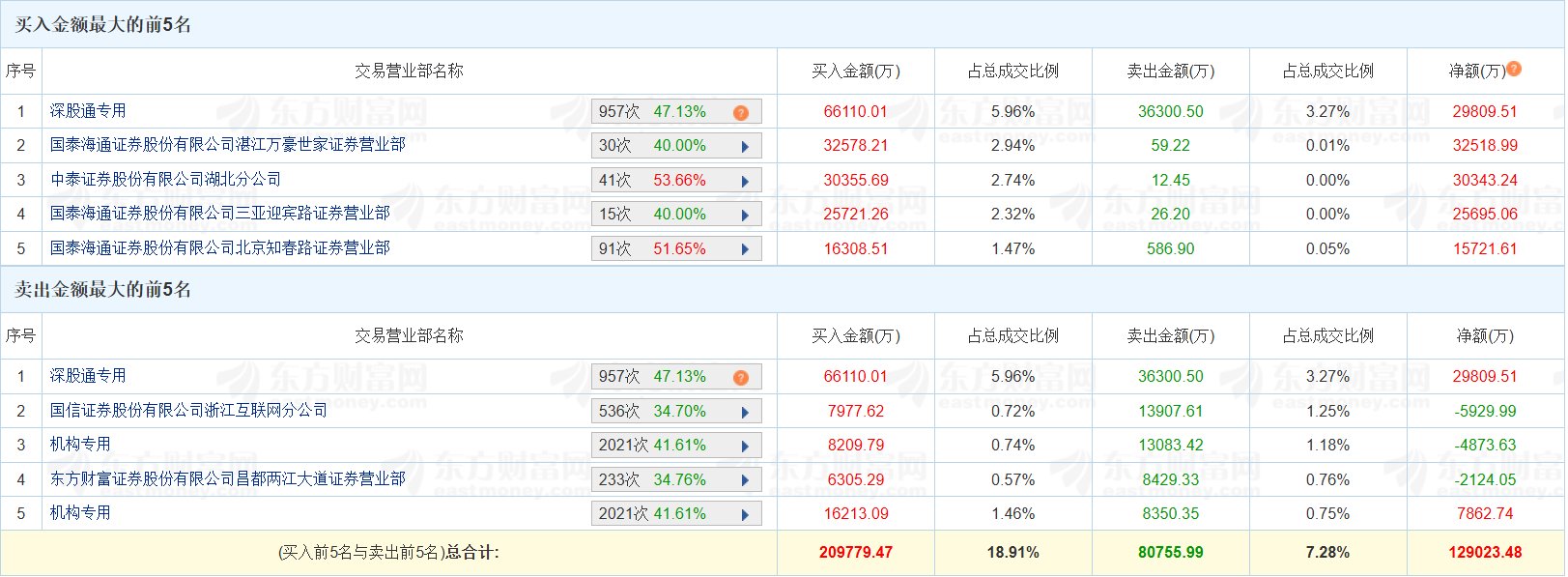Expand the arrow for 国信证券浙江互联网分公司

745,412
